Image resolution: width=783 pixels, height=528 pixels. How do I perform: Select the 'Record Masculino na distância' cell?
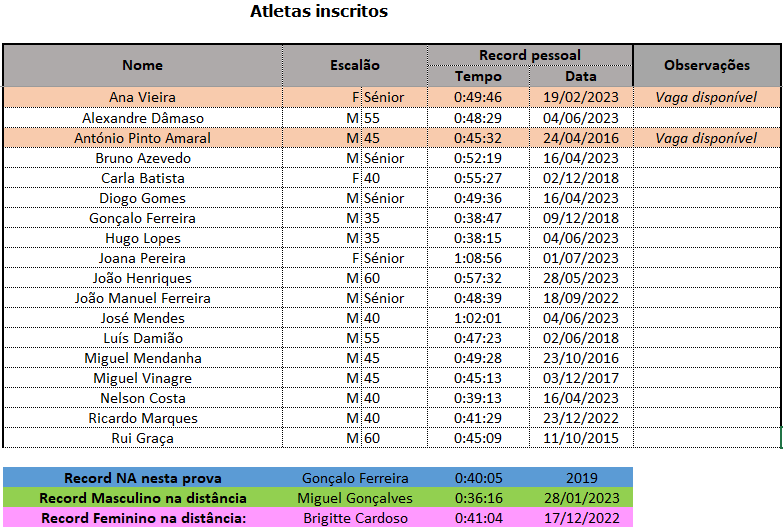click(x=143, y=498)
